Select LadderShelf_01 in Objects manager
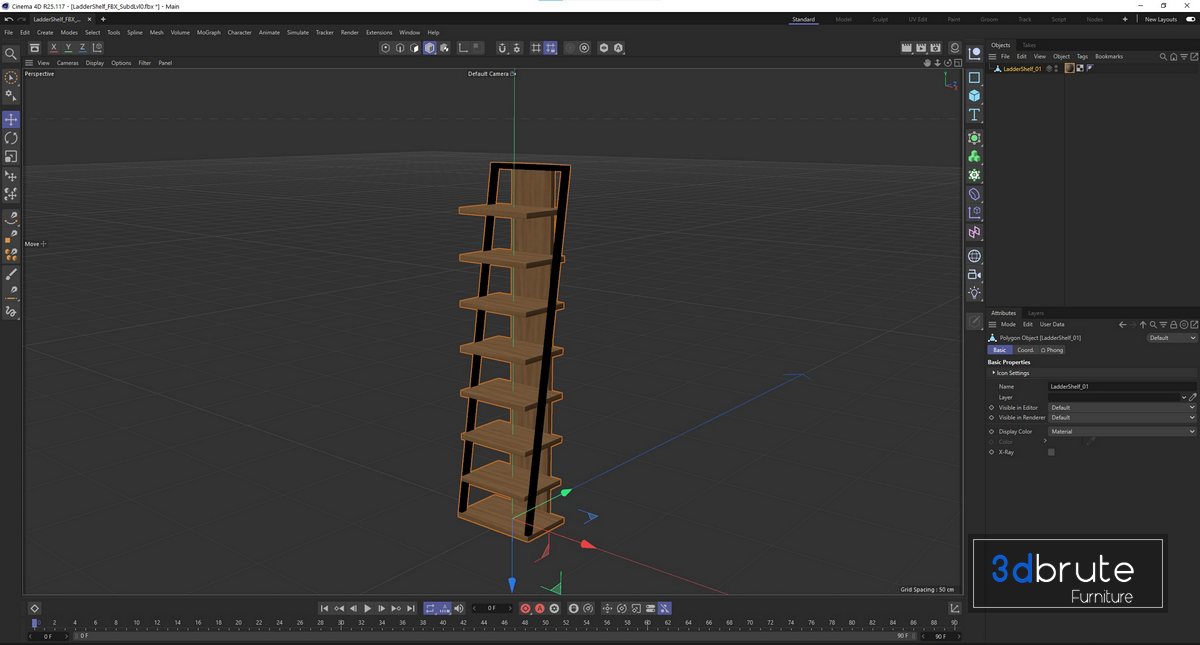Image resolution: width=1200 pixels, height=645 pixels. coord(1022,69)
